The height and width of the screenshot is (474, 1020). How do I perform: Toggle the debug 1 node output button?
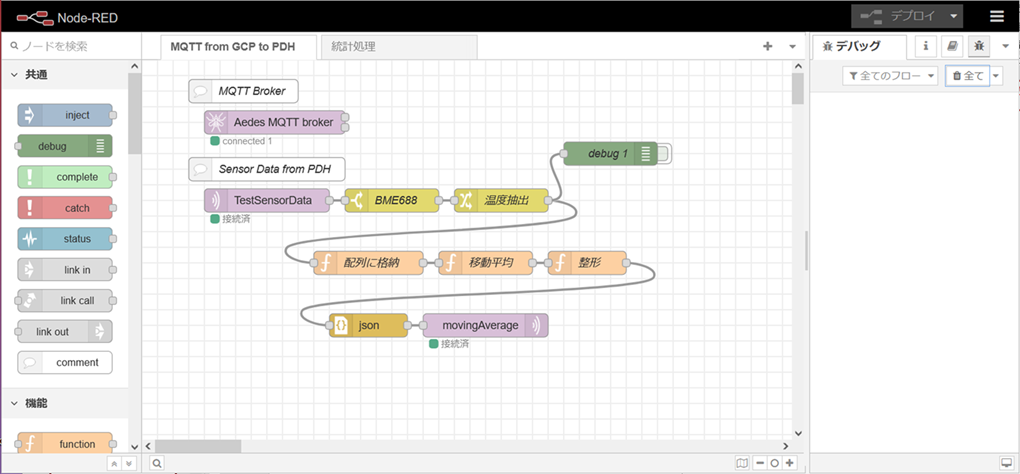tap(666, 153)
